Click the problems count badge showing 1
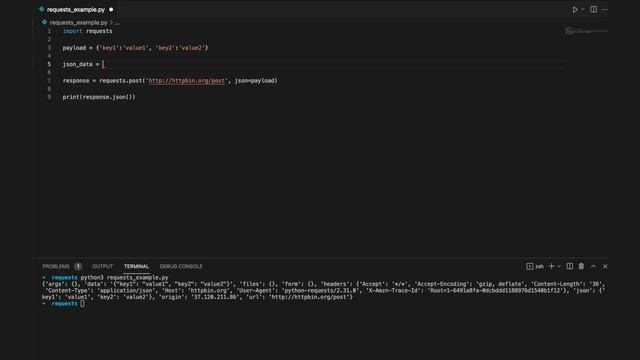640x360 pixels. coord(78,267)
